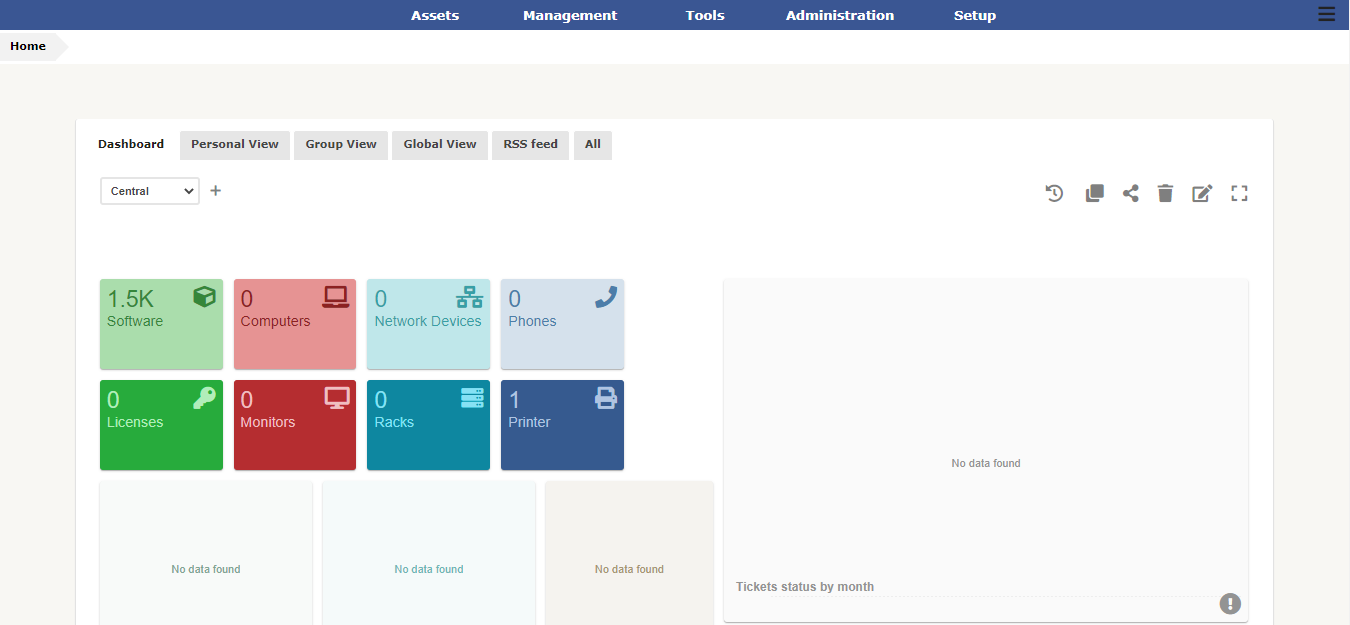Screen dimensions: 1350x625
Task: Switch to Group View tab
Action: click(341, 144)
